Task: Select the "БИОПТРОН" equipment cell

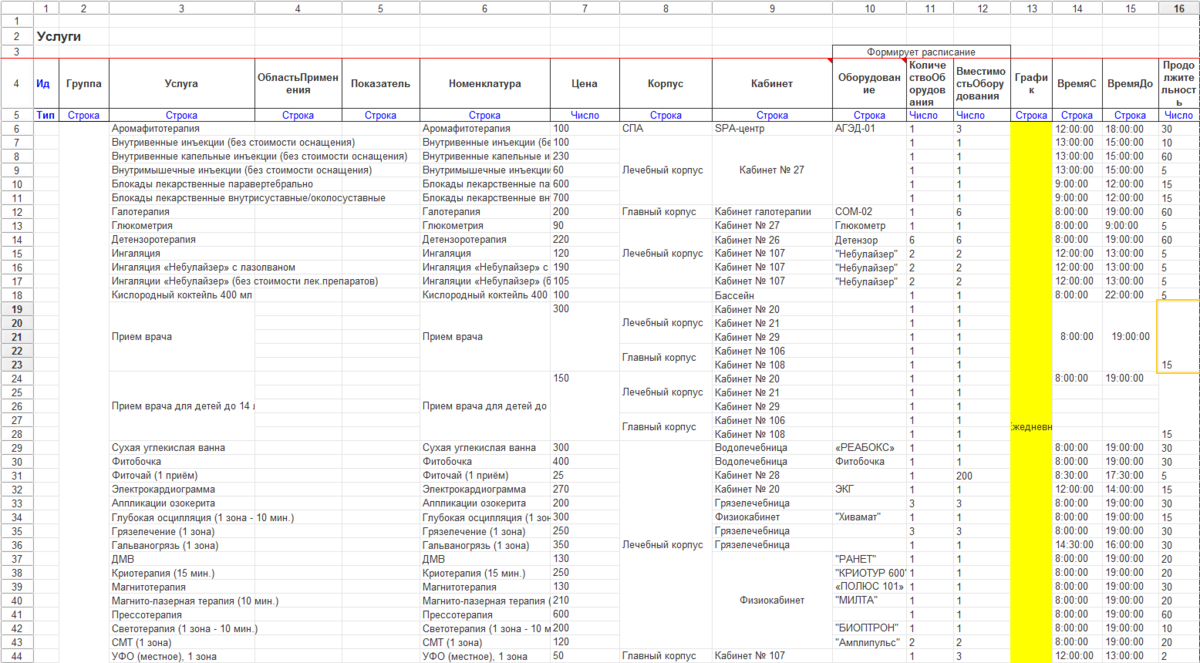Action: point(869,628)
